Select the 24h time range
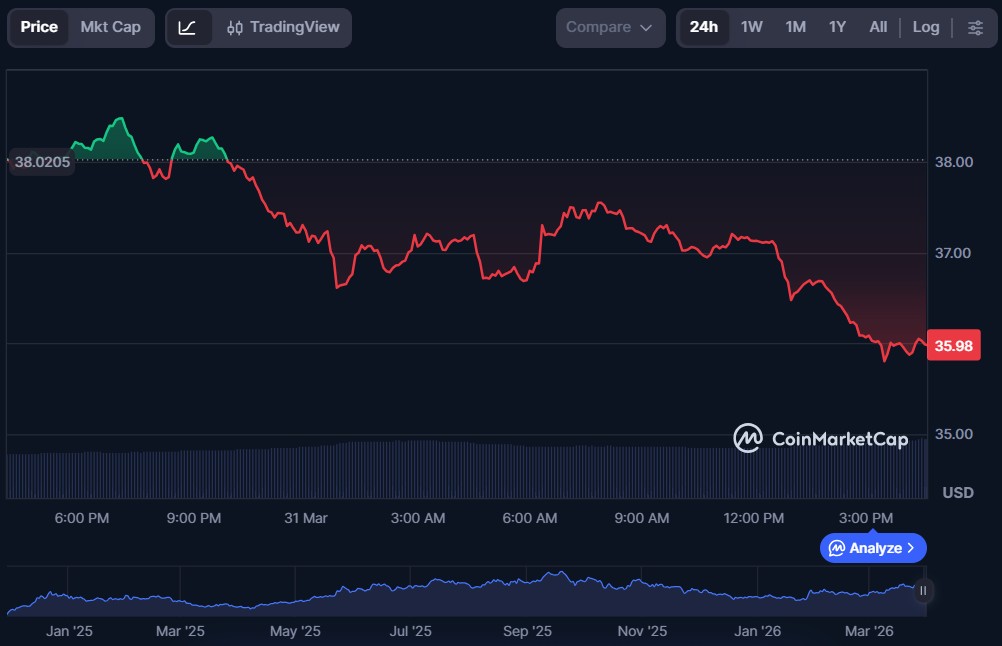 click(x=703, y=27)
